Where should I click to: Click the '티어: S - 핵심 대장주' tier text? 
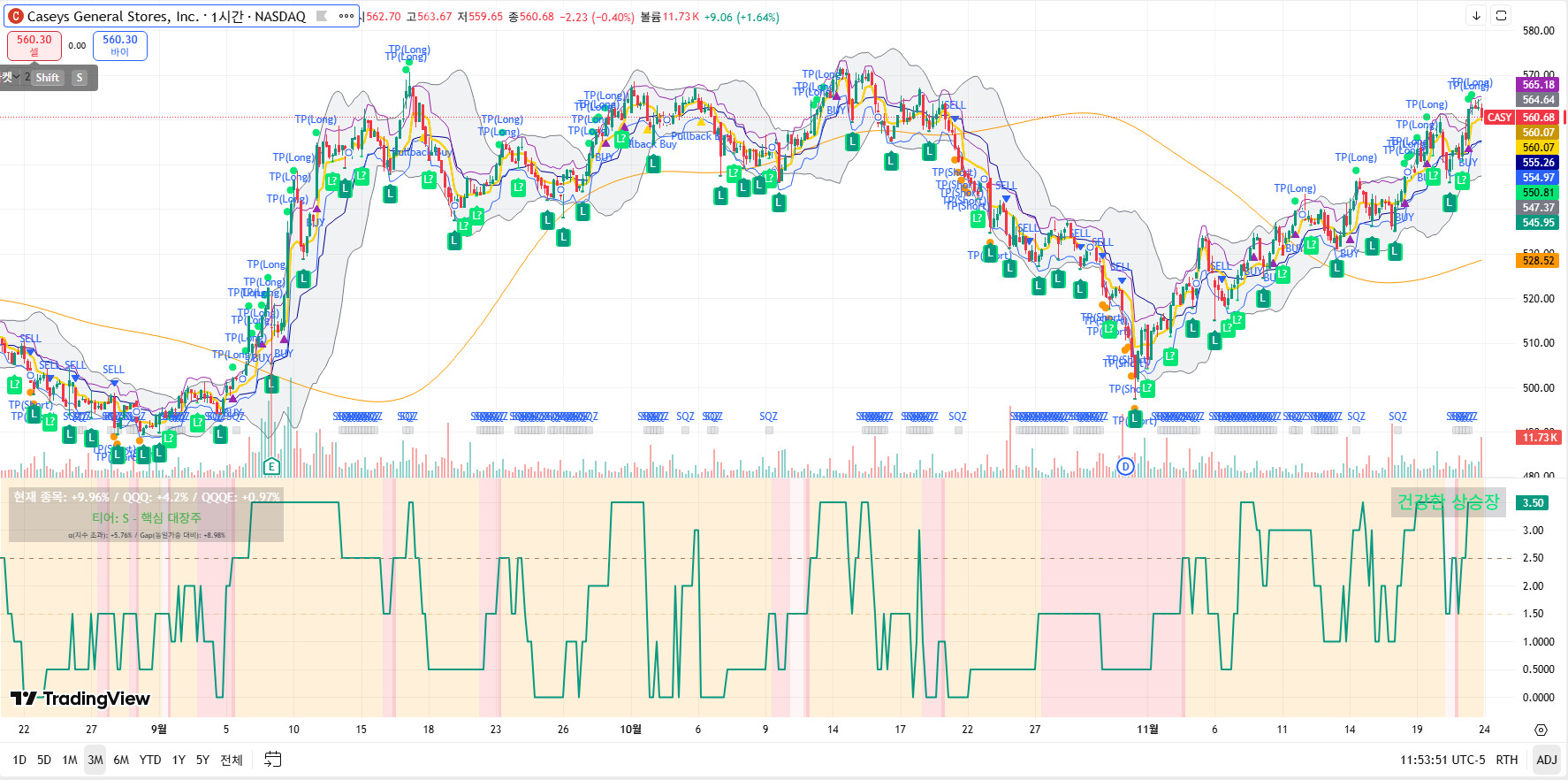[147, 518]
